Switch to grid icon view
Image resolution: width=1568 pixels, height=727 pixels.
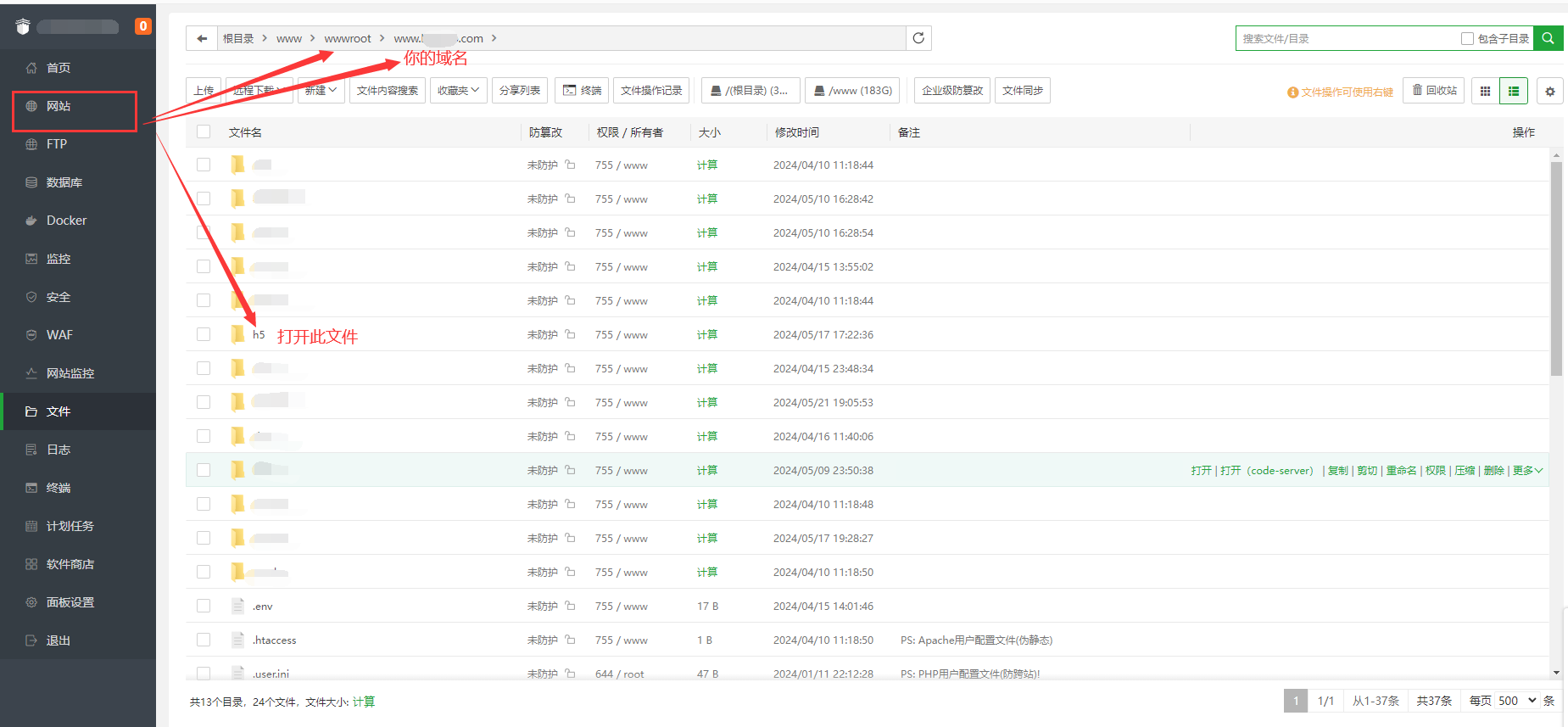click(1485, 91)
